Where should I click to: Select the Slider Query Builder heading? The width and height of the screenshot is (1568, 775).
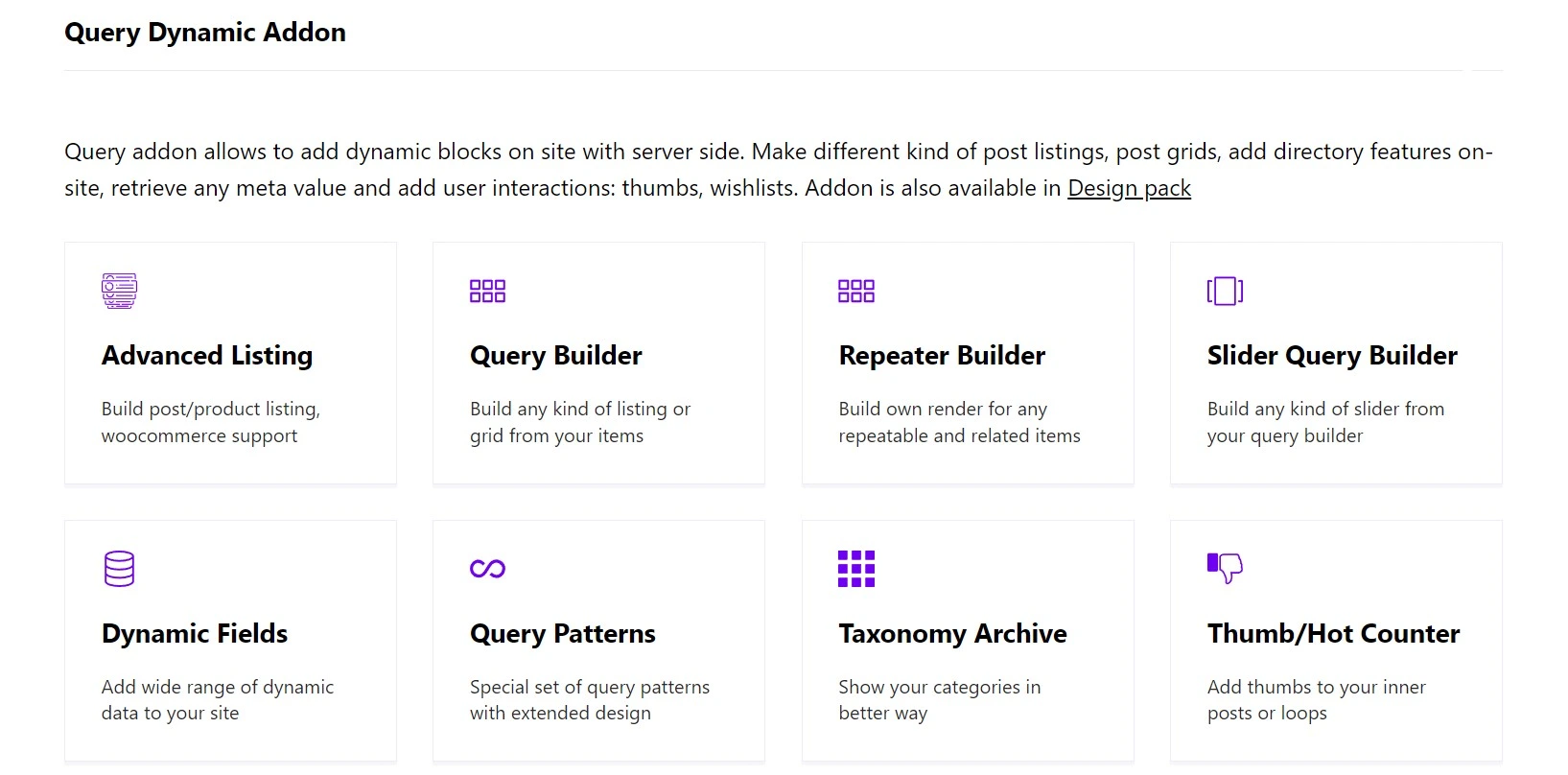tap(1332, 356)
